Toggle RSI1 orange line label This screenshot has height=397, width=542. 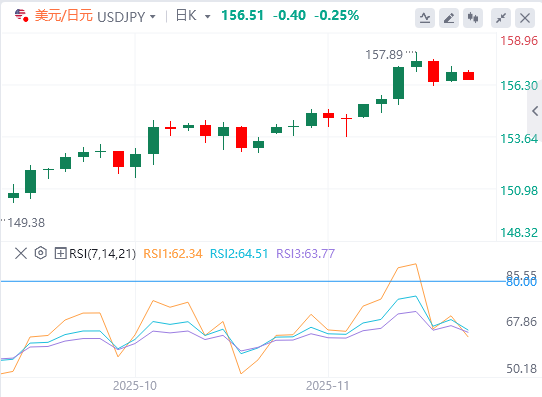[172, 254]
